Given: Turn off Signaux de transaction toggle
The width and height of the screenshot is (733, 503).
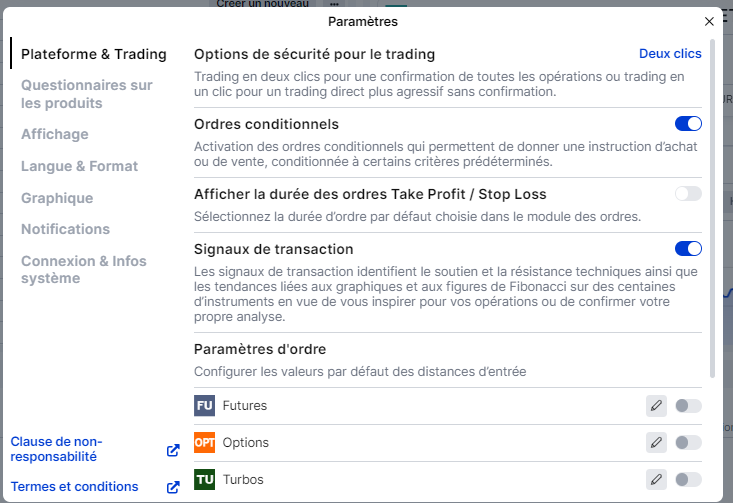Looking at the screenshot, I should [688, 249].
